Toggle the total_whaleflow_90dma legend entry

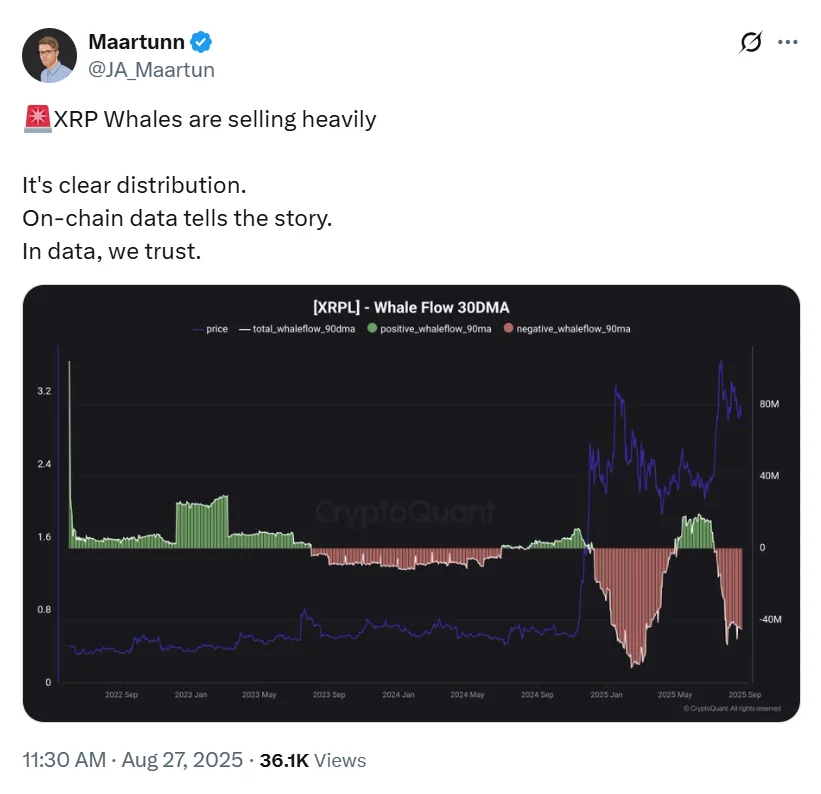[290, 328]
